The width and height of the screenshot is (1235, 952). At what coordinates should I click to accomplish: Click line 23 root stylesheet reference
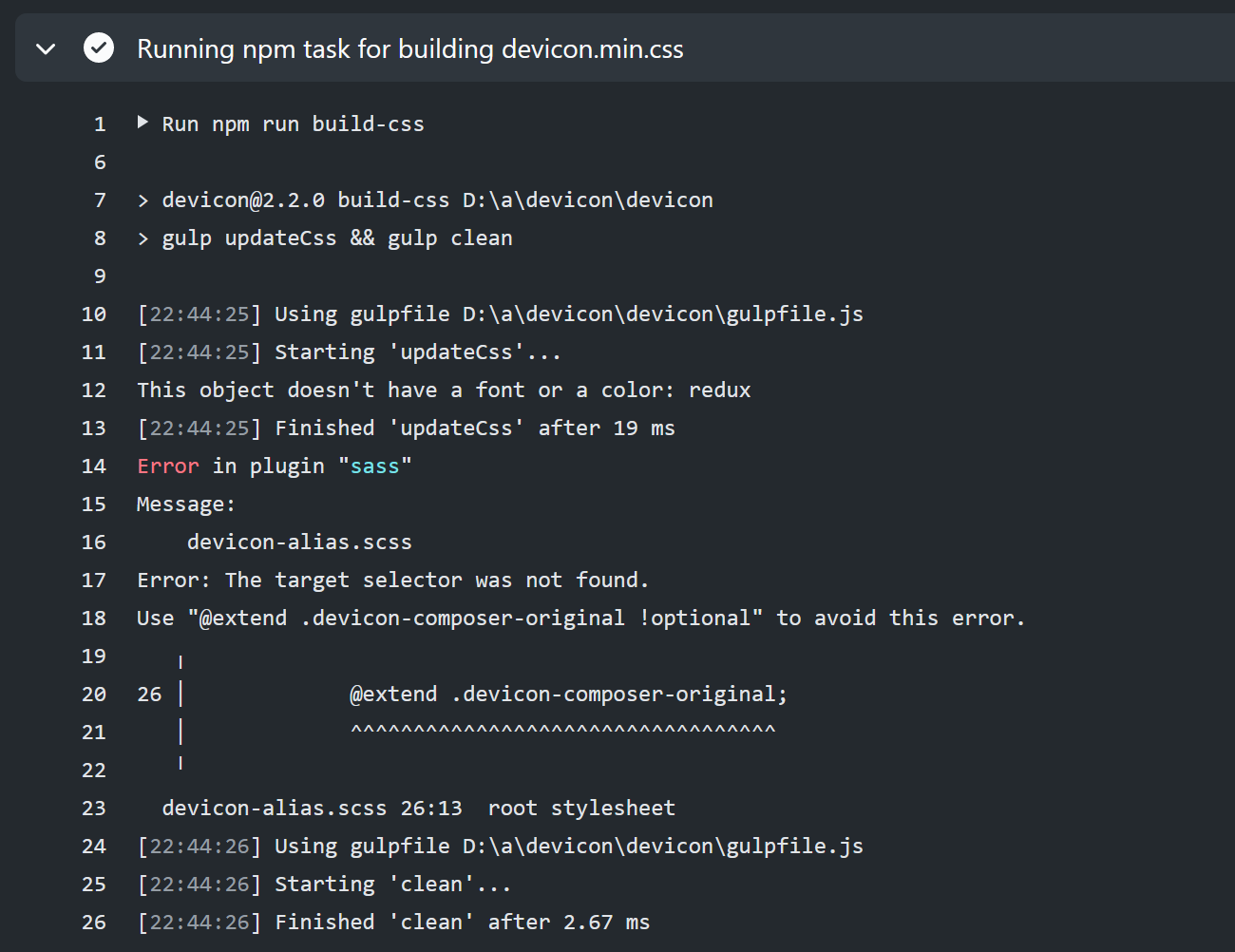coord(418,808)
